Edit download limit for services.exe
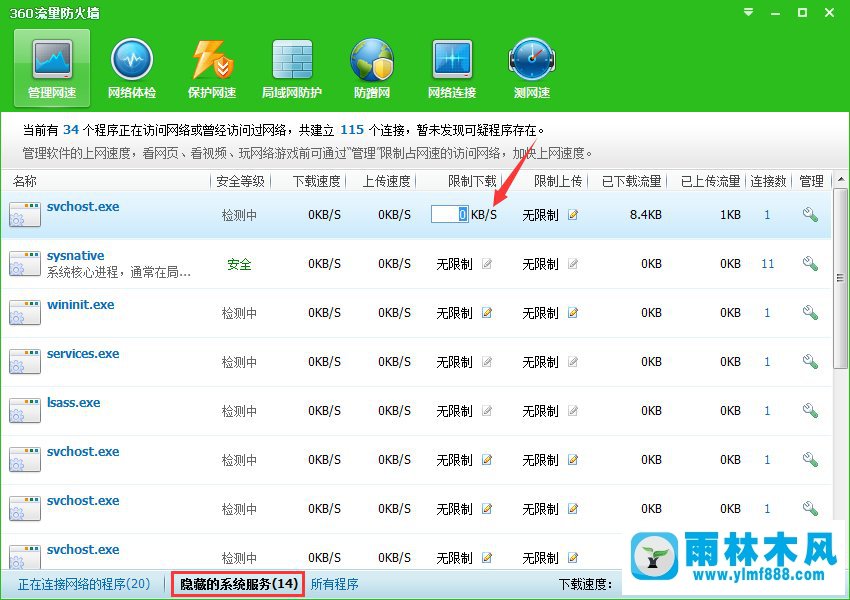The image size is (850, 600). pyautogui.click(x=487, y=362)
